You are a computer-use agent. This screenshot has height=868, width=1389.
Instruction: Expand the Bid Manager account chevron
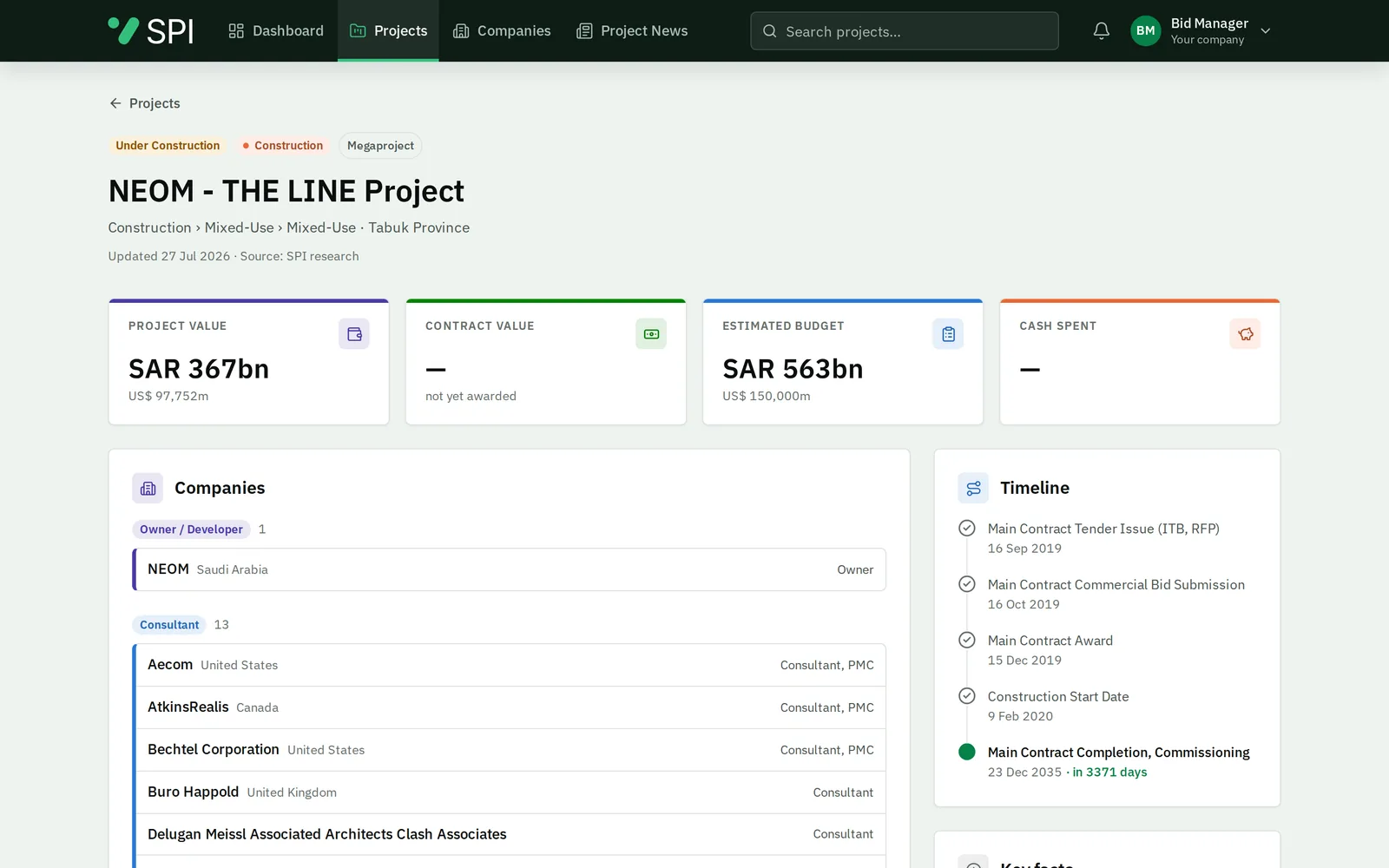(x=1266, y=31)
